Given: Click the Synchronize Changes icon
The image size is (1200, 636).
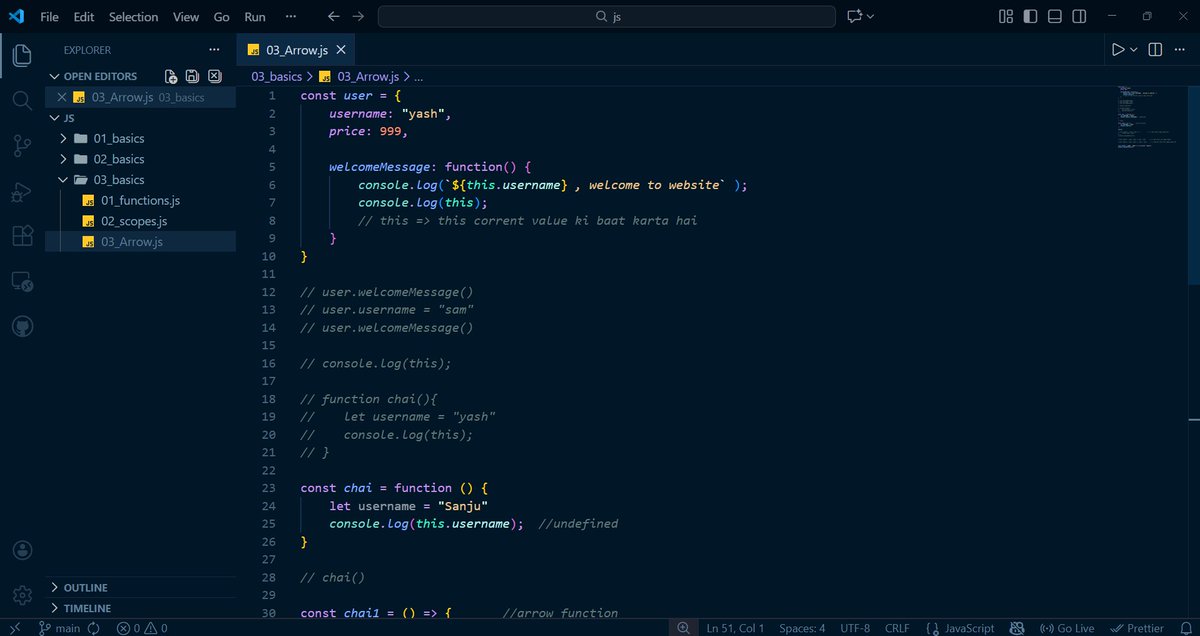Looking at the screenshot, I should tap(94, 628).
